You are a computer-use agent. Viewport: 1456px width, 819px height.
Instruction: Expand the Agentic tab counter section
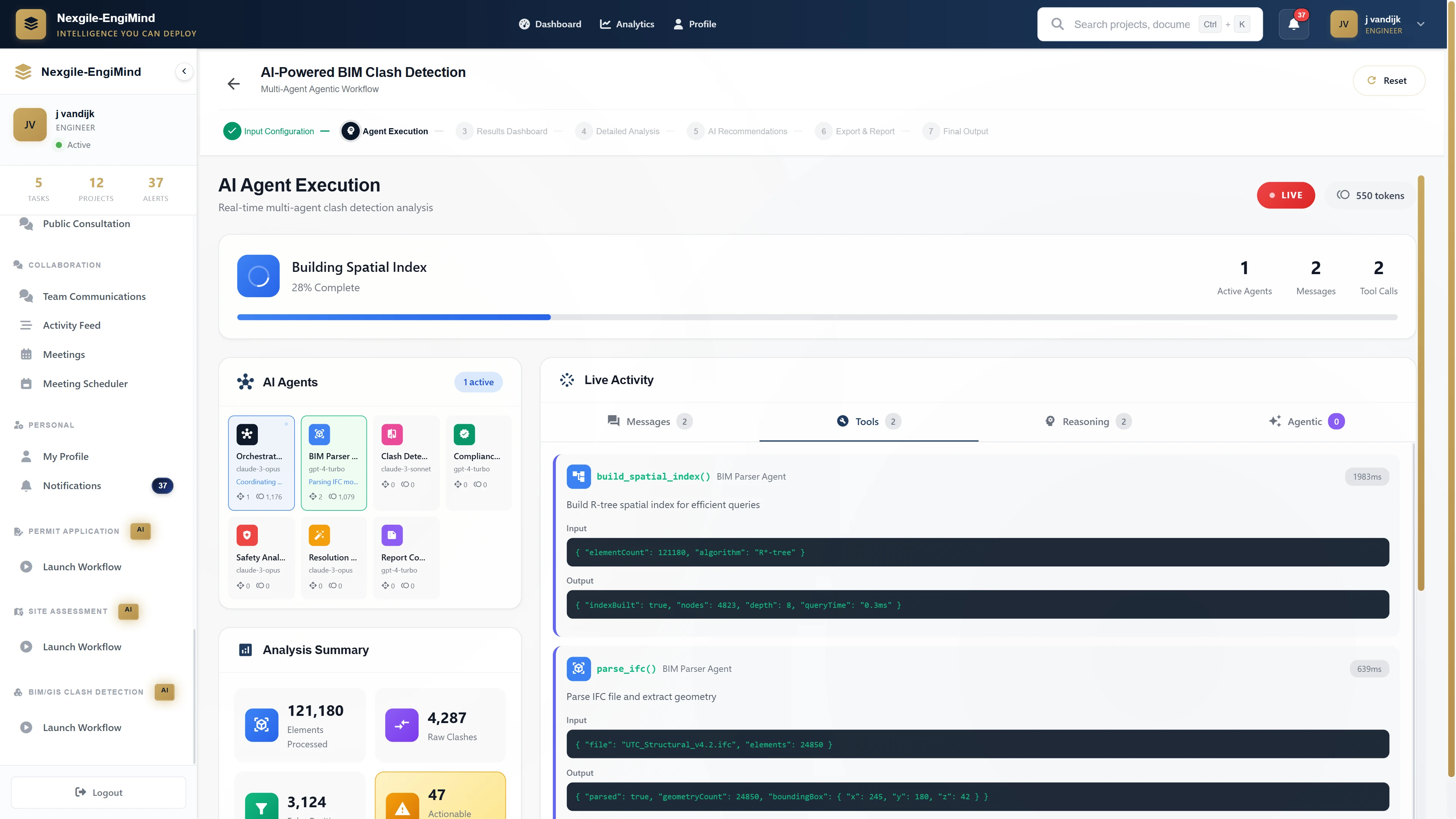pos(1306,421)
